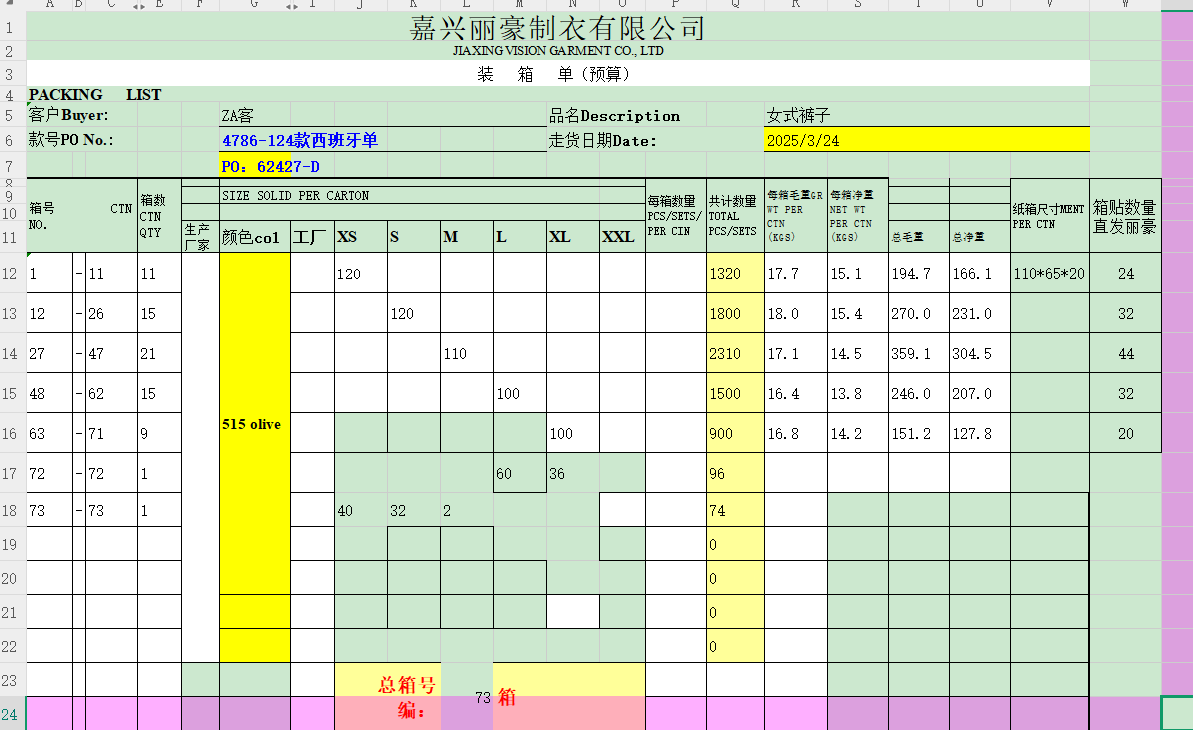This screenshot has width=1193, height=730.
Task: Click the yellow 515 olive color cell
Action: [254, 424]
